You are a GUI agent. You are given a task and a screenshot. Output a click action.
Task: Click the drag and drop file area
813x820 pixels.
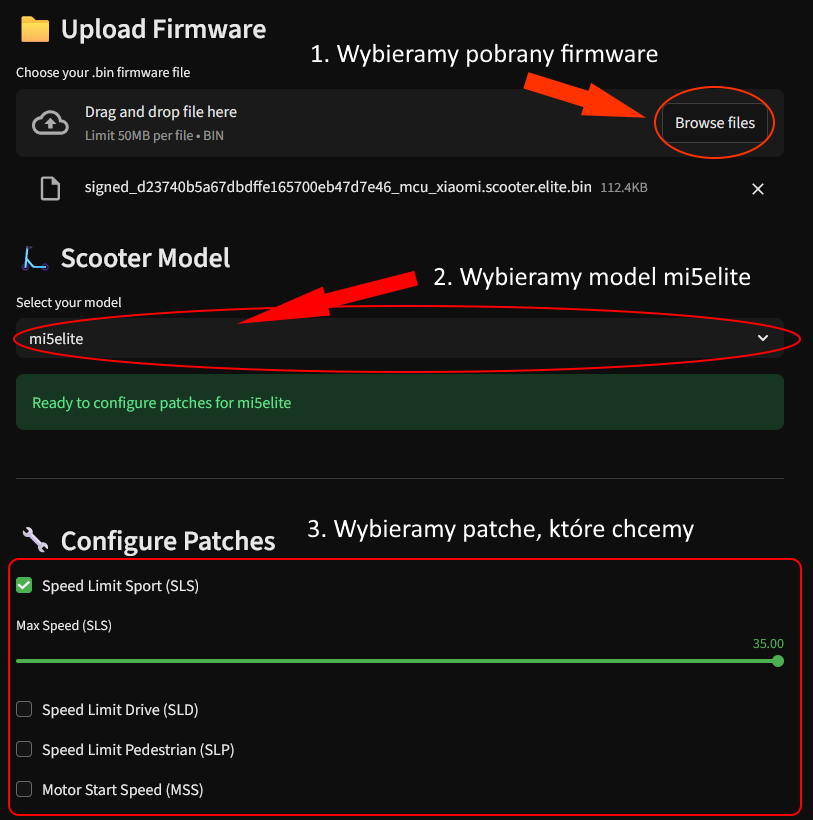pyautogui.click(x=399, y=123)
